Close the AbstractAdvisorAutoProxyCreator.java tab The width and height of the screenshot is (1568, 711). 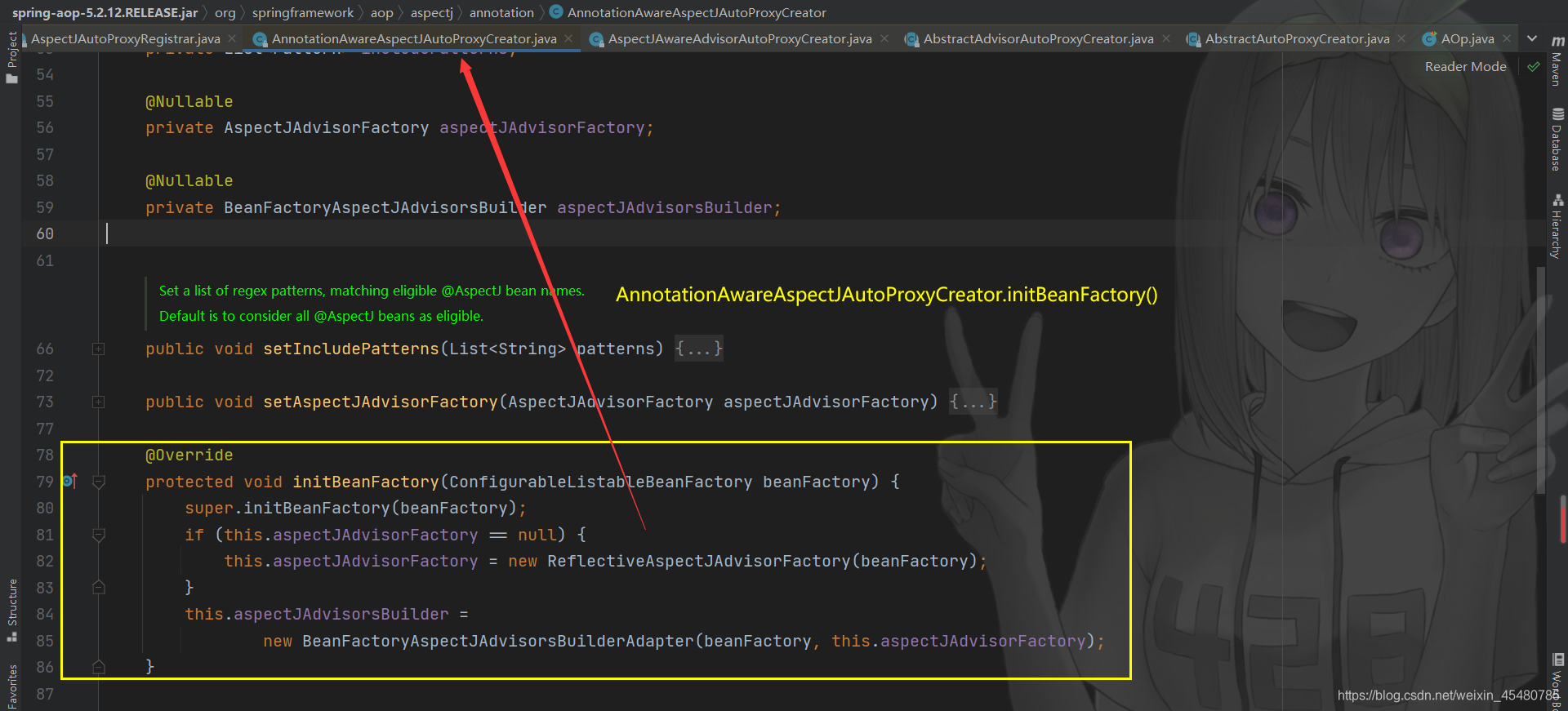[x=1166, y=38]
